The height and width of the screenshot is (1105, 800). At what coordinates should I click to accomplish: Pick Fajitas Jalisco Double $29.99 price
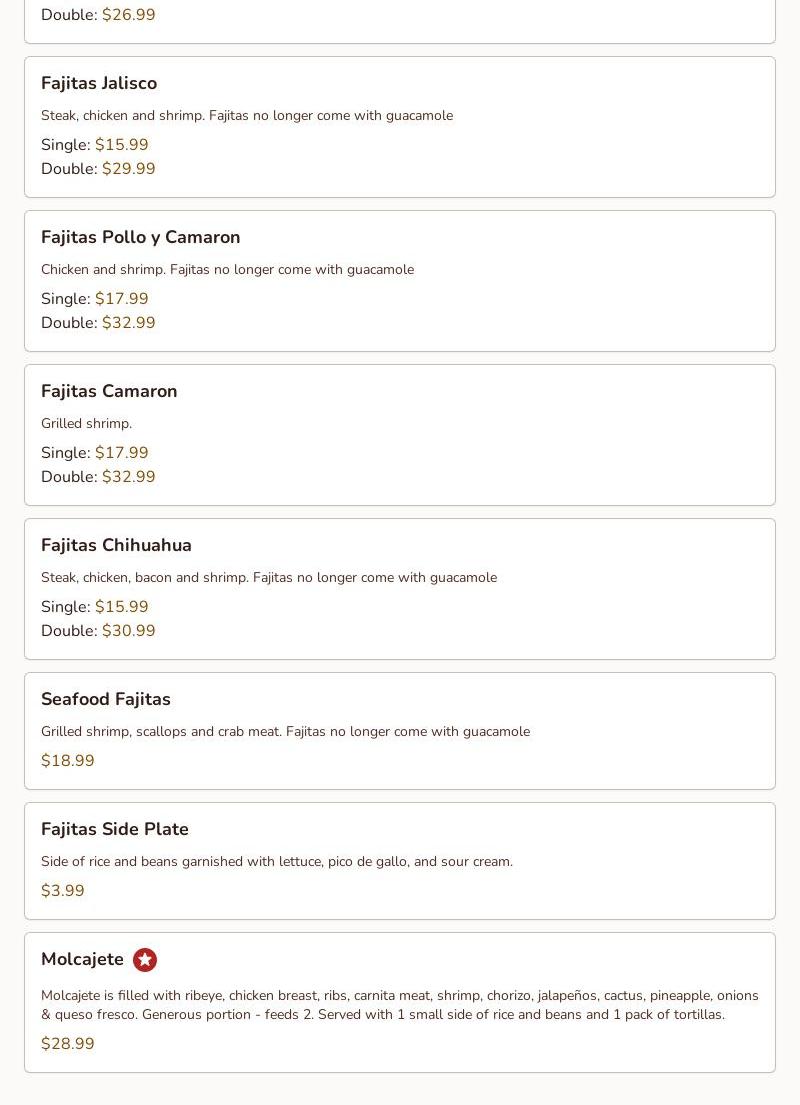click(98, 168)
